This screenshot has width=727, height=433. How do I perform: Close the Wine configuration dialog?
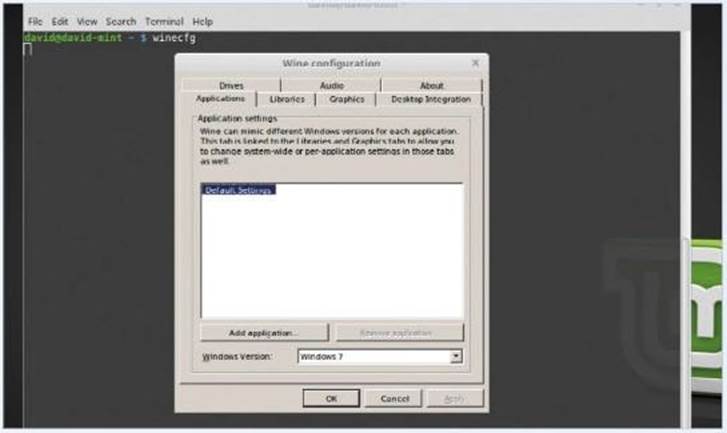pos(475,63)
